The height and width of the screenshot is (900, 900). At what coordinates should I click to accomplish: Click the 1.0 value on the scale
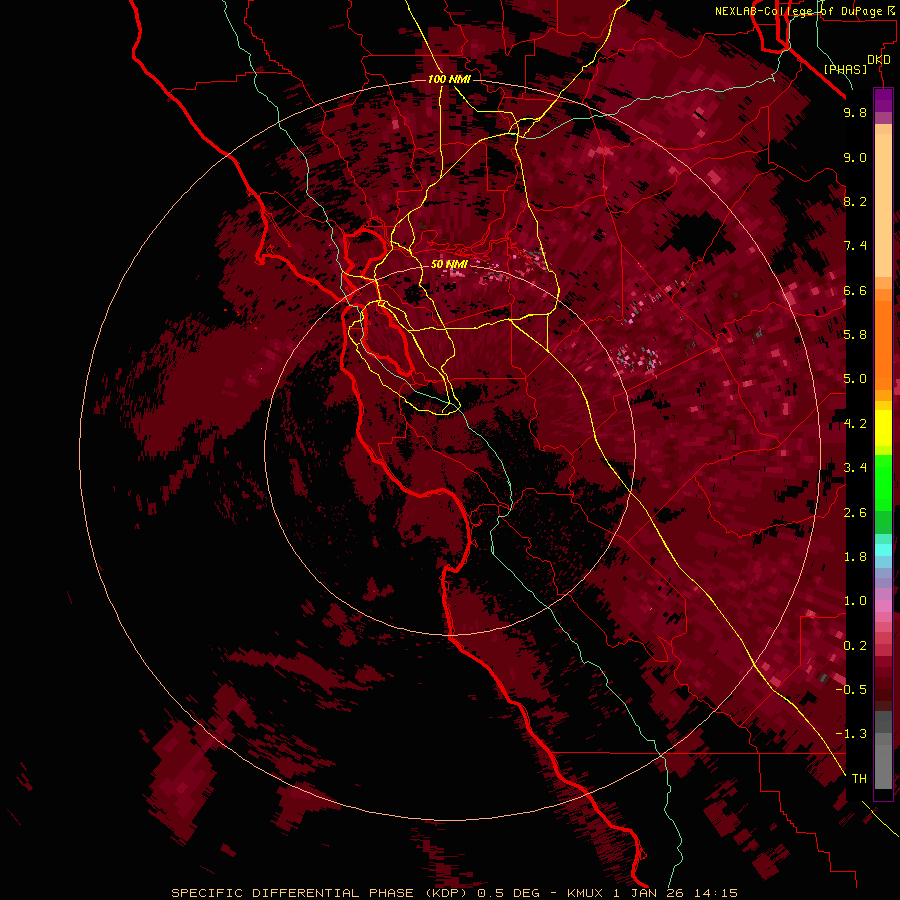855,601
